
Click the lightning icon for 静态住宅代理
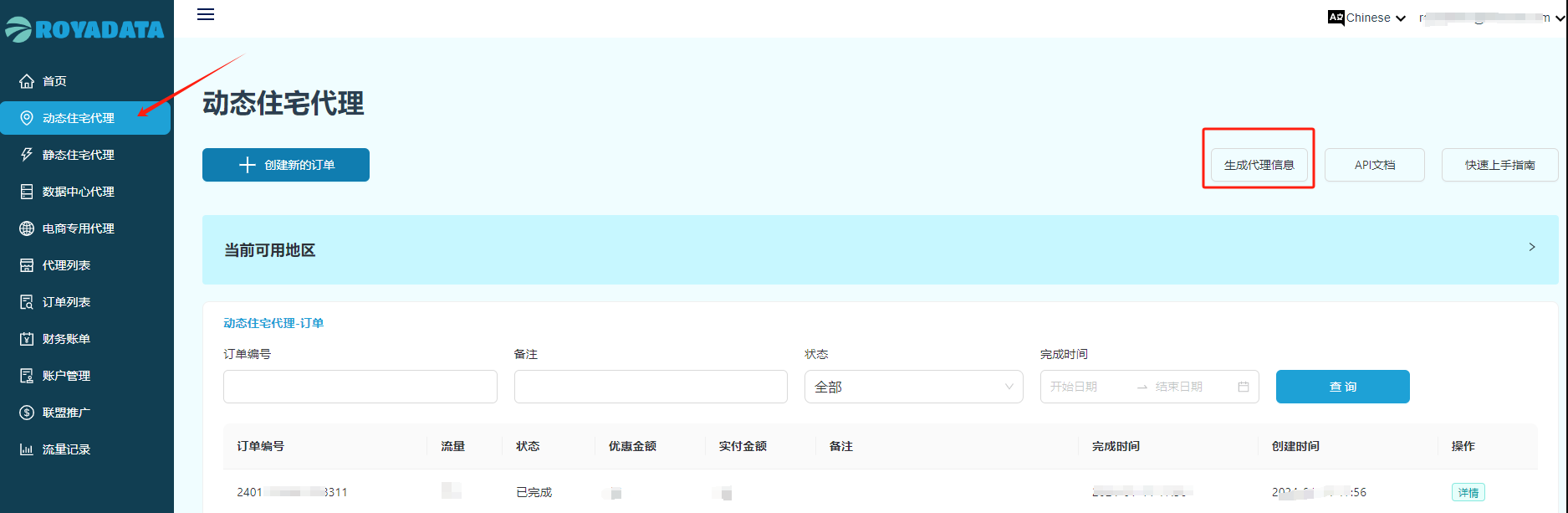coord(27,155)
